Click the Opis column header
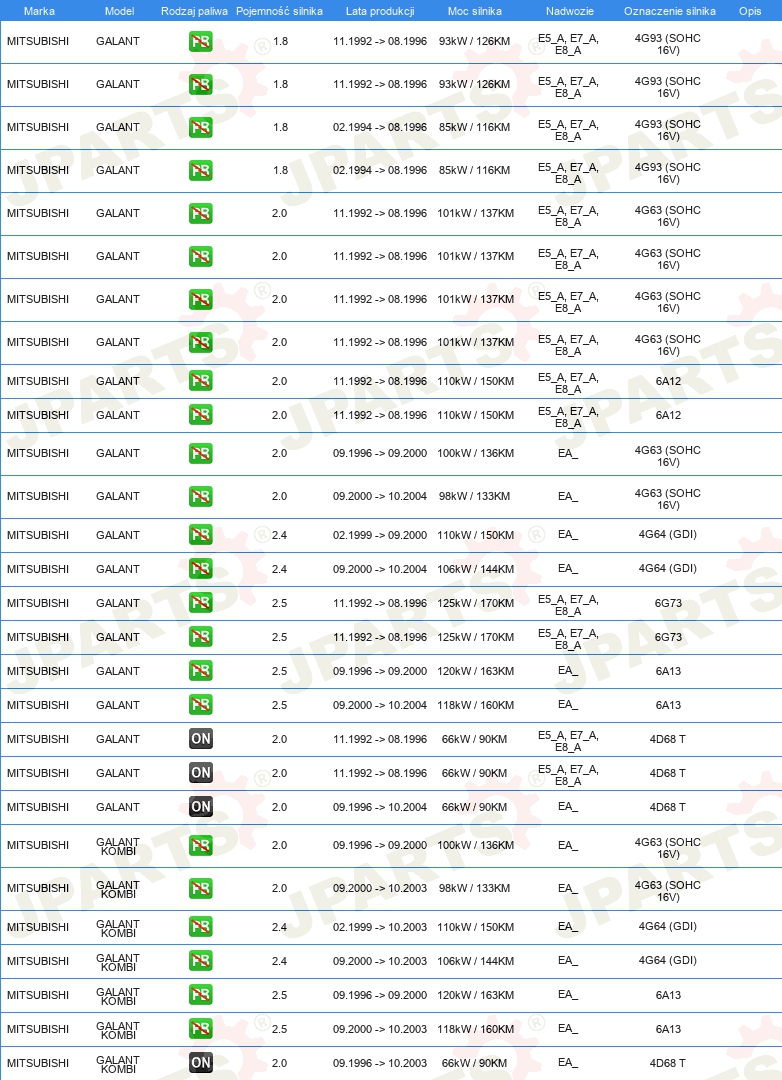The image size is (782, 1080). pos(750,11)
